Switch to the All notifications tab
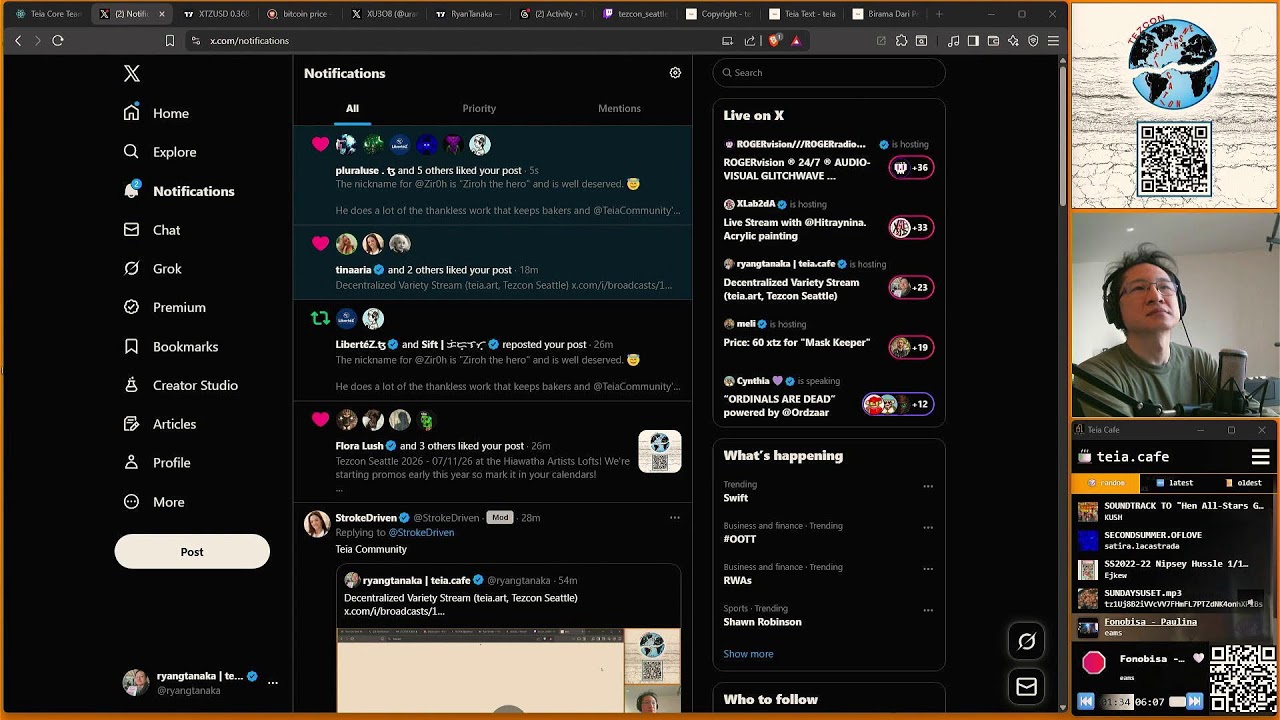Image resolution: width=1280 pixels, height=720 pixels. coord(352,108)
